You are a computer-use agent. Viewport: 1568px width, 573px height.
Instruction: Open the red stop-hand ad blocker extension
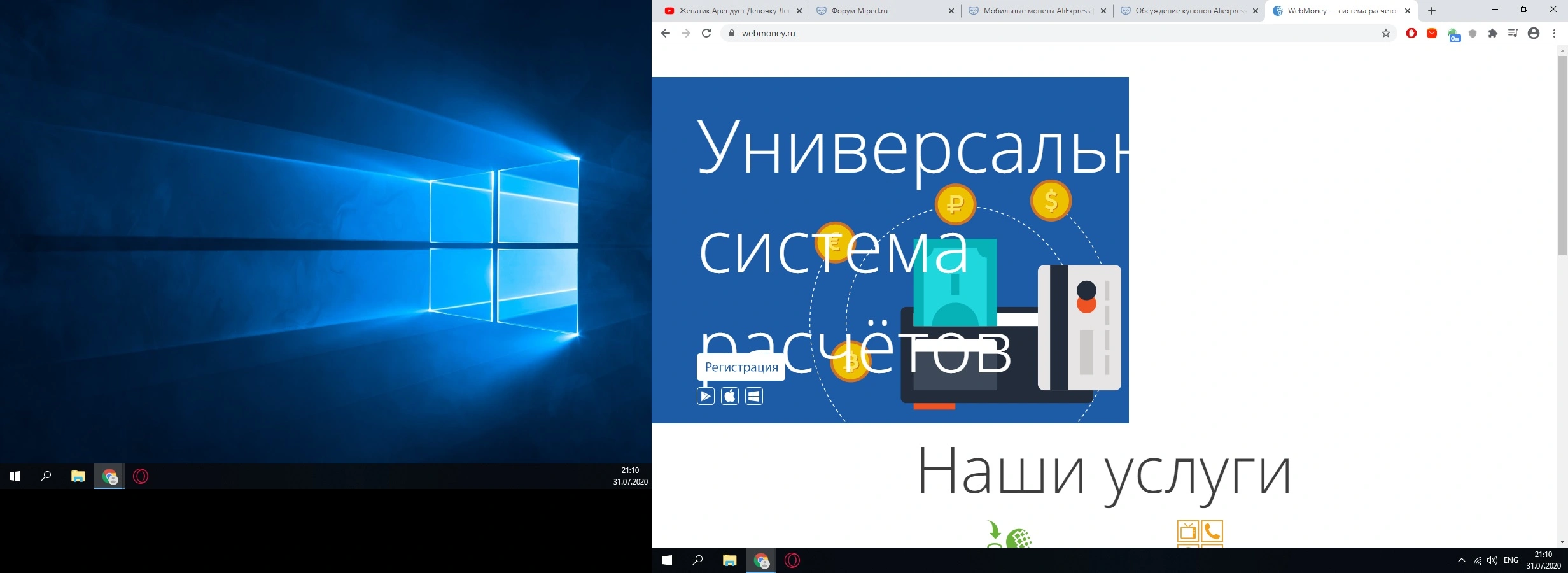click(x=1411, y=33)
